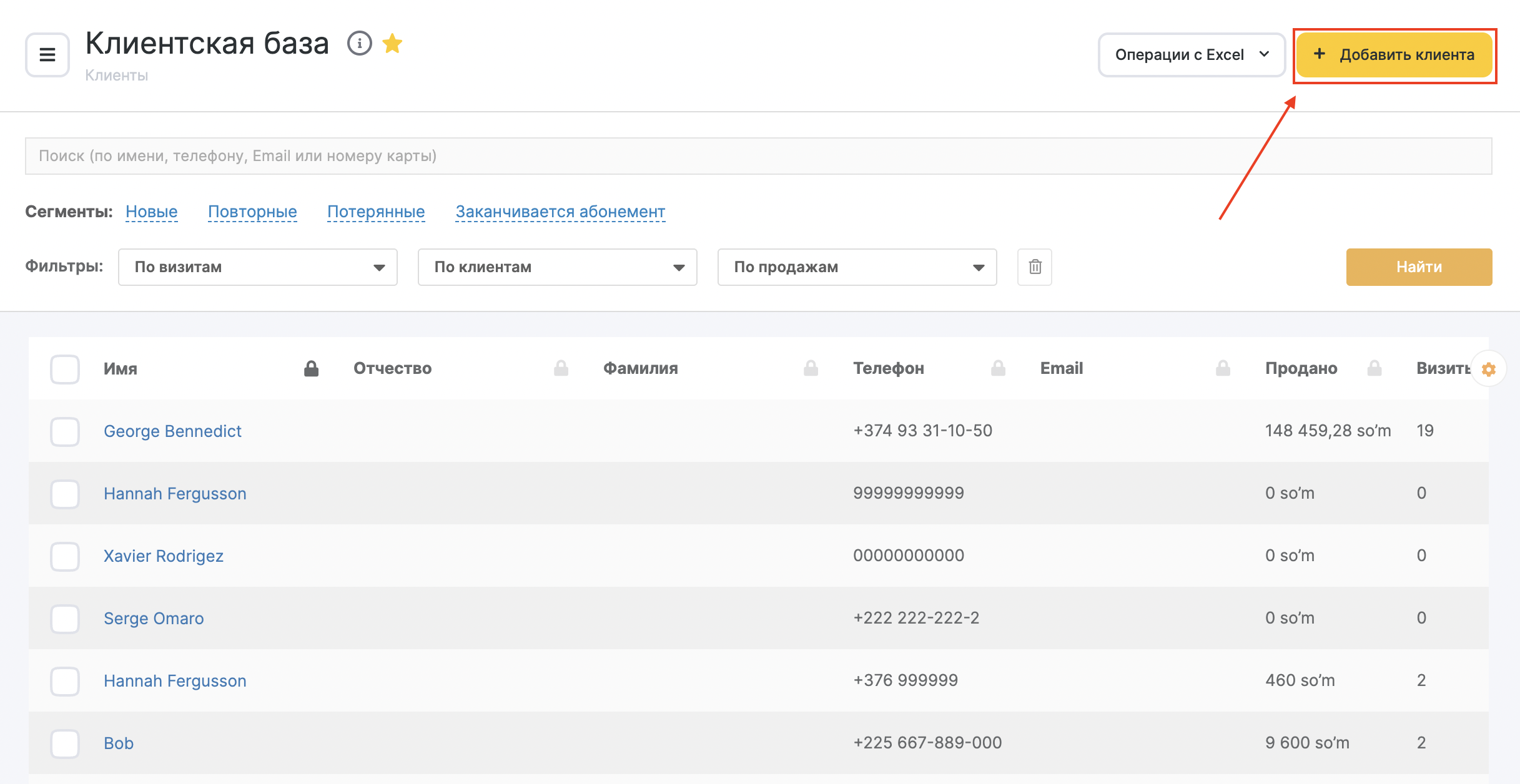Select the Новые segment
Screen dimensions: 1520x784
152,212
